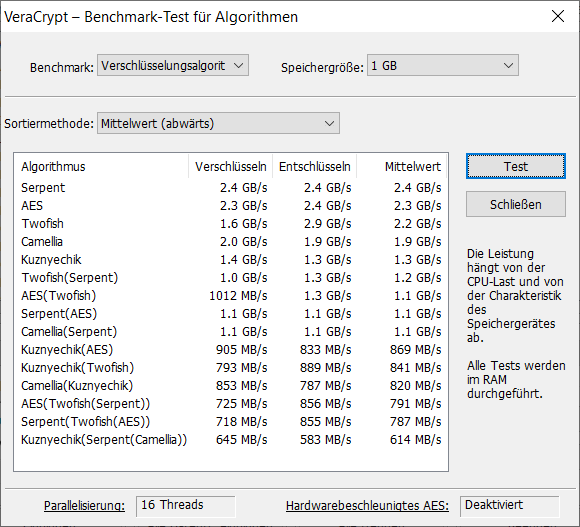Select the Kuznyechik(Twofish) row
The width and height of the screenshot is (580, 527).
point(231,368)
